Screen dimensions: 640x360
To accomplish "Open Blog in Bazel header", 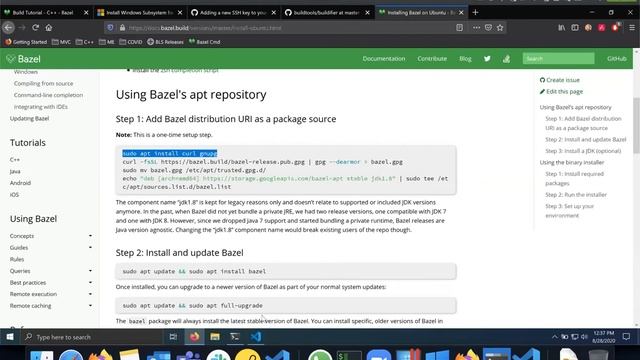I will [465, 59].
